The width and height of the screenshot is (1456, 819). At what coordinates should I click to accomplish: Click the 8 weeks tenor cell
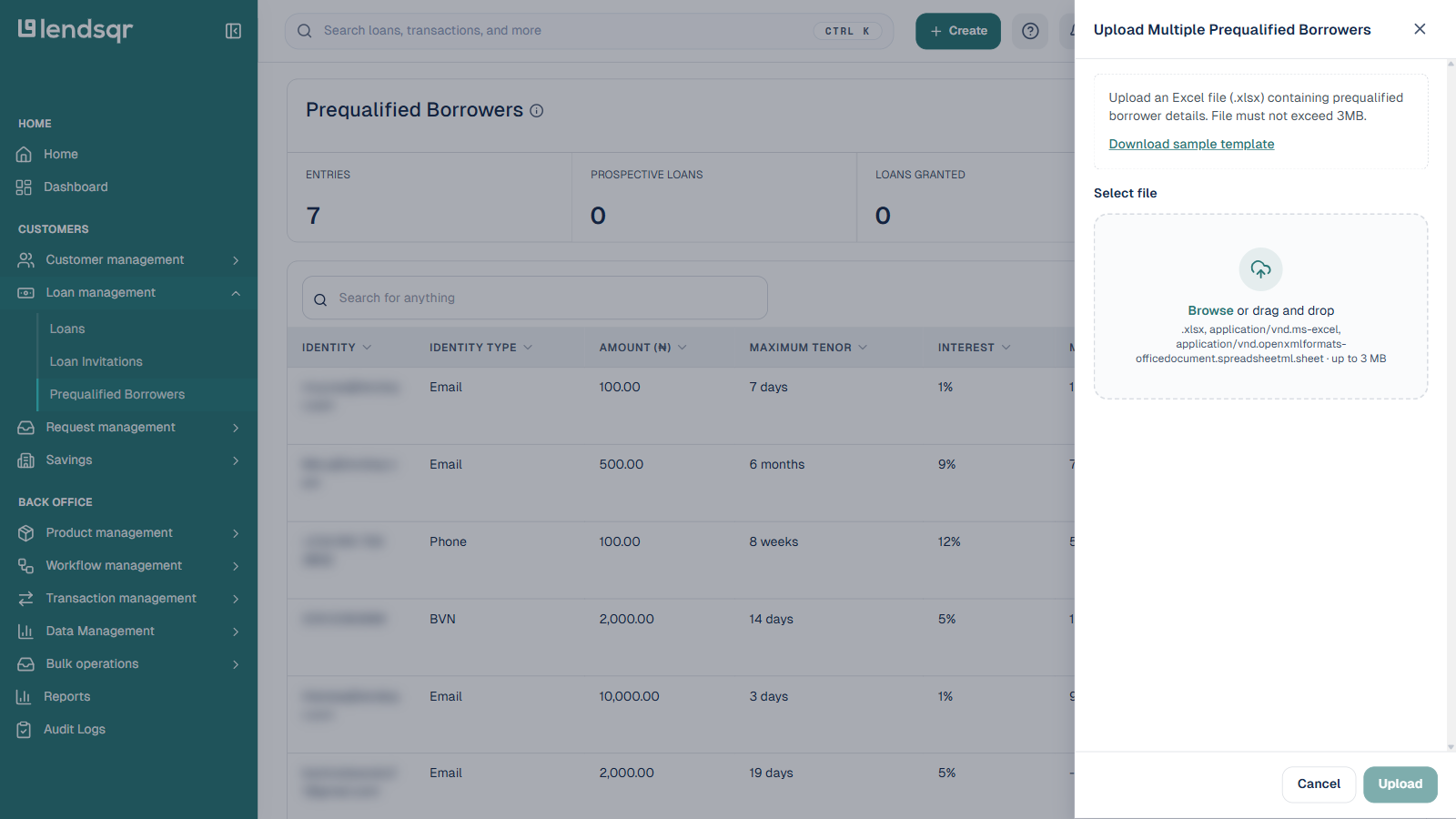(x=773, y=541)
